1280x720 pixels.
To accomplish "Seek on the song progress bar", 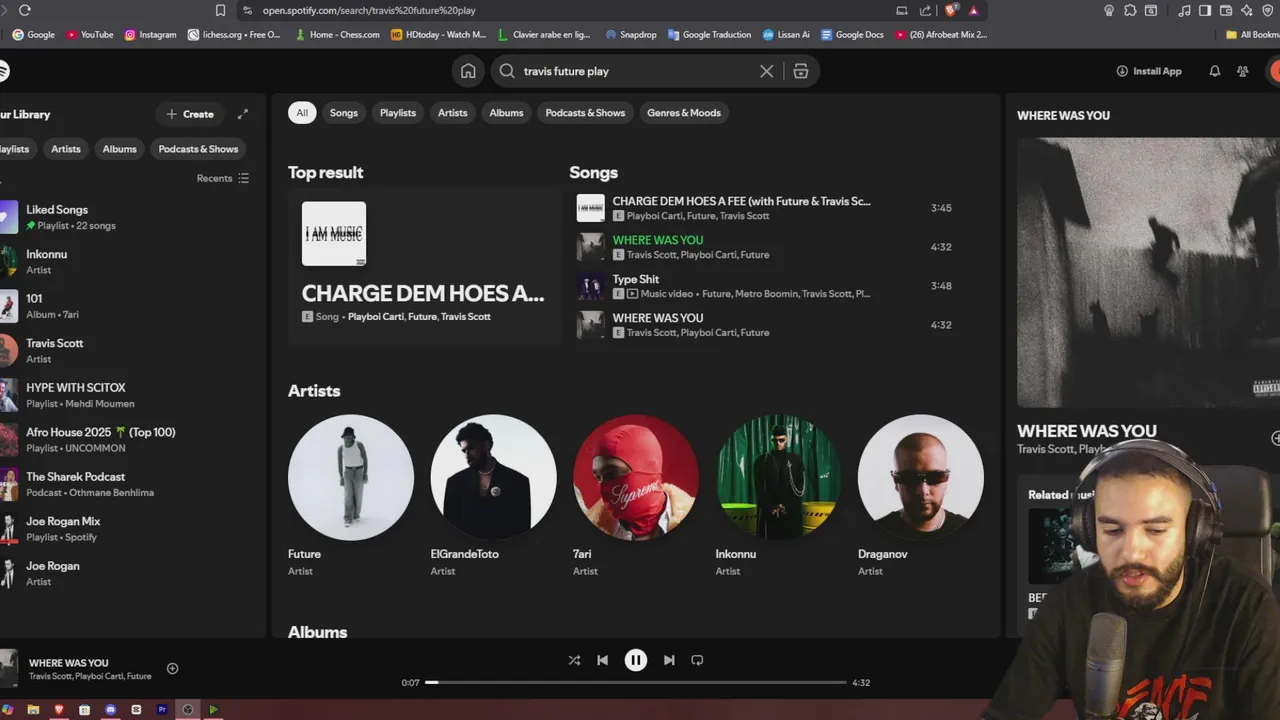I will [636, 682].
